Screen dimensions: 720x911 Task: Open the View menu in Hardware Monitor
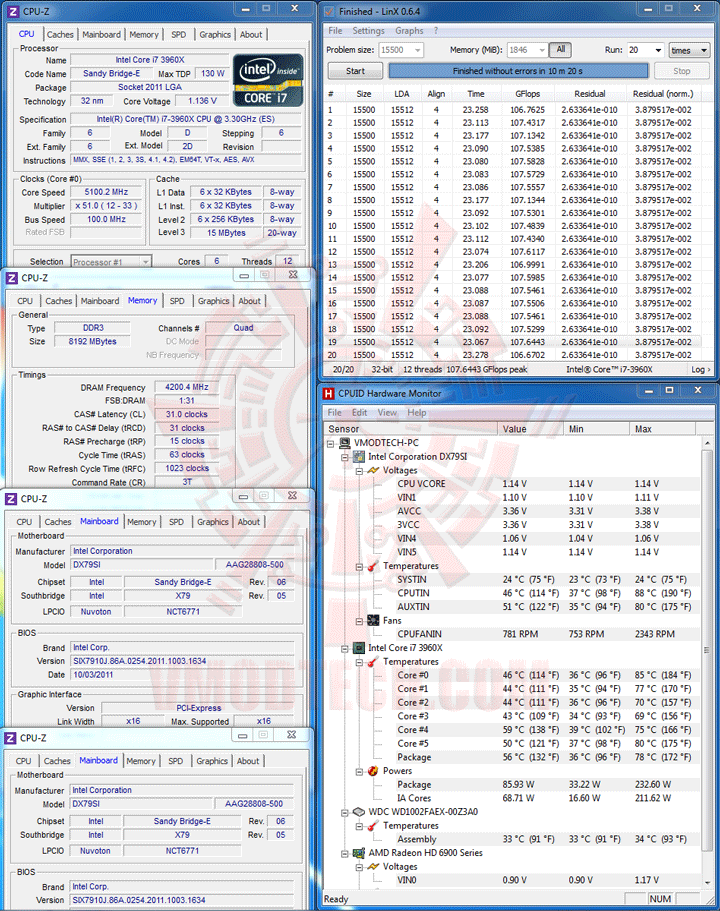click(387, 413)
